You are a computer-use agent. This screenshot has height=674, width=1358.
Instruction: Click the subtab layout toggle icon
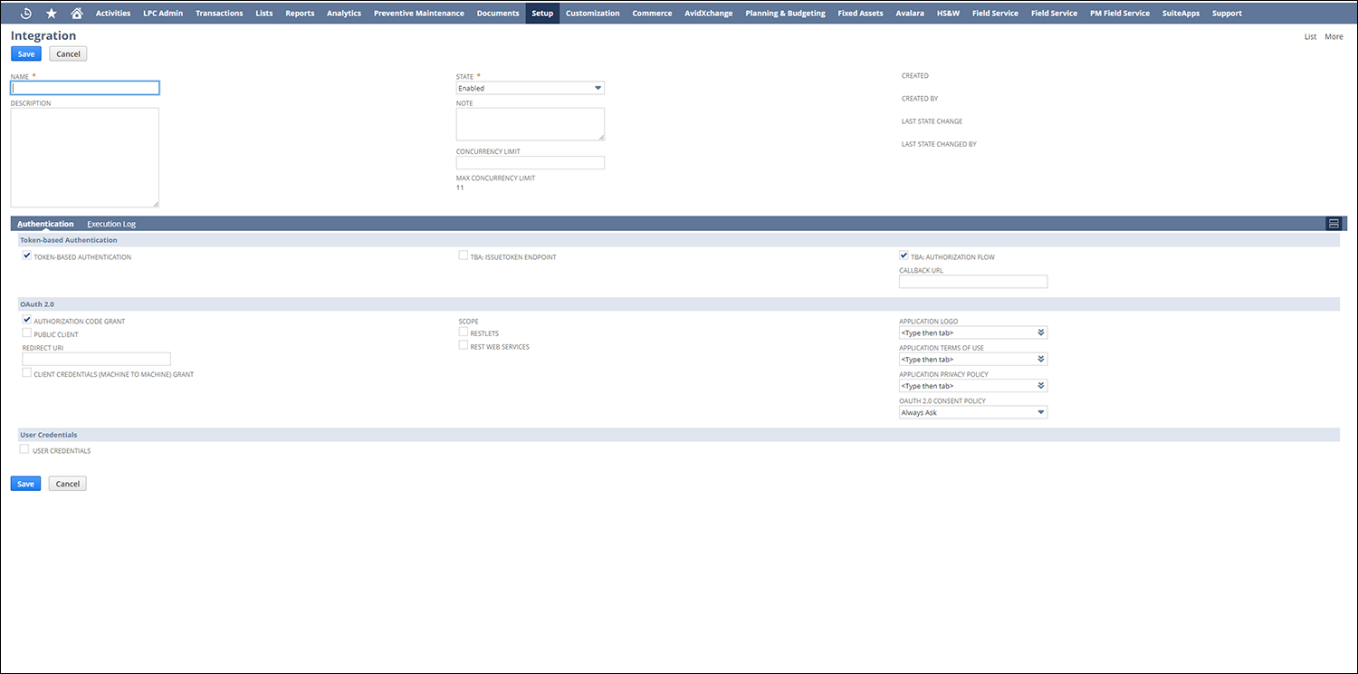(x=1333, y=224)
